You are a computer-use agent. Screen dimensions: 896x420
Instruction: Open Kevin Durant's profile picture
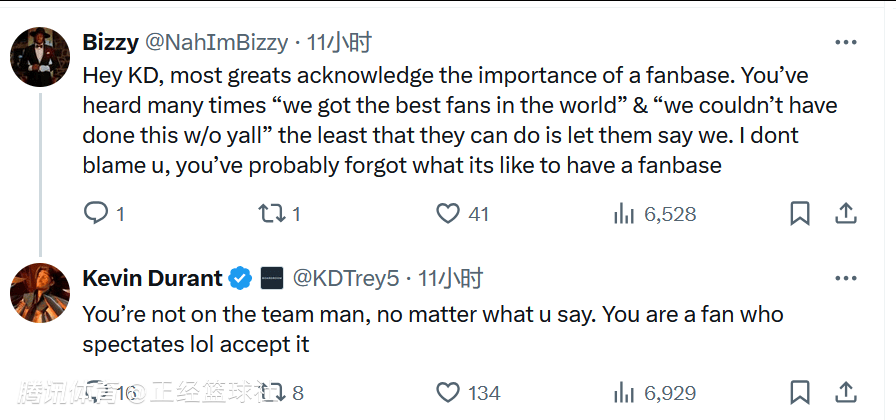(39, 293)
